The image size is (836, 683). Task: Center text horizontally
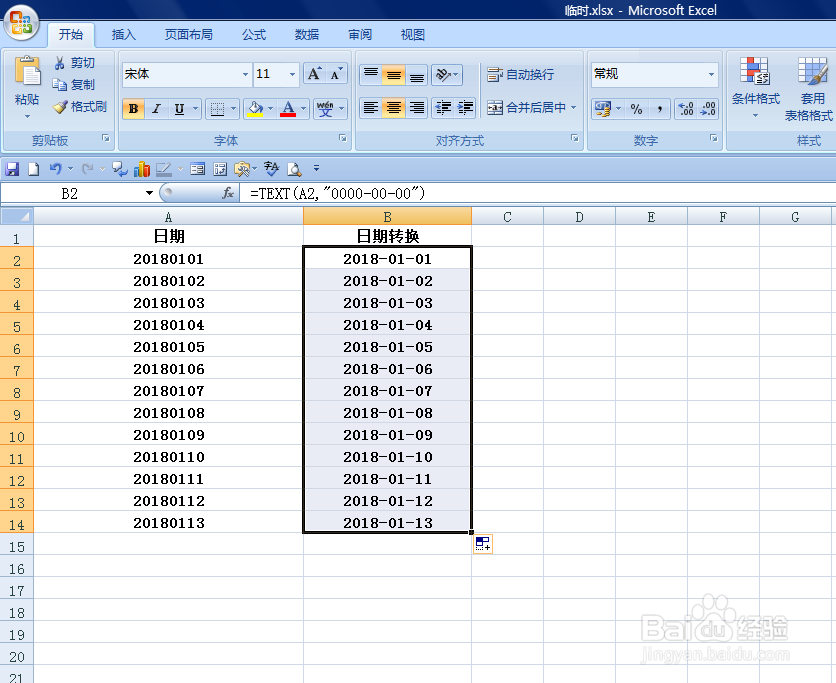coord(393,108)
